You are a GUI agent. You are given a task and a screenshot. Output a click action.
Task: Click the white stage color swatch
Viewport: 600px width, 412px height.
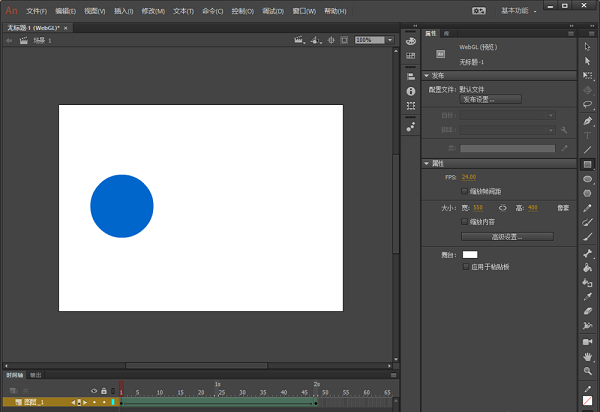(469, 255)
